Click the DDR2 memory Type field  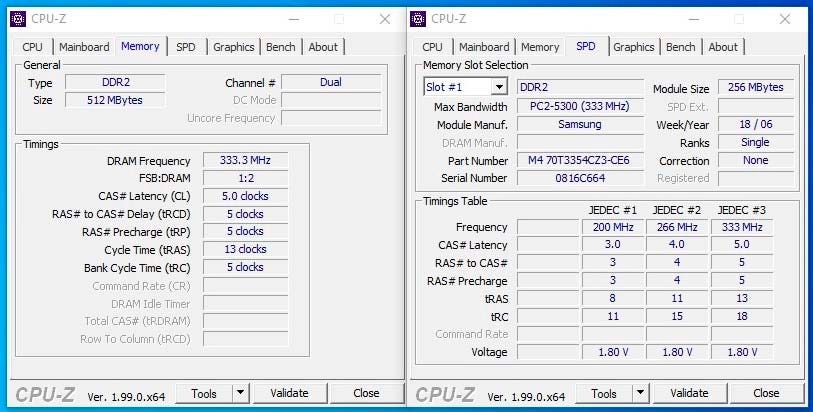[115, 82]
